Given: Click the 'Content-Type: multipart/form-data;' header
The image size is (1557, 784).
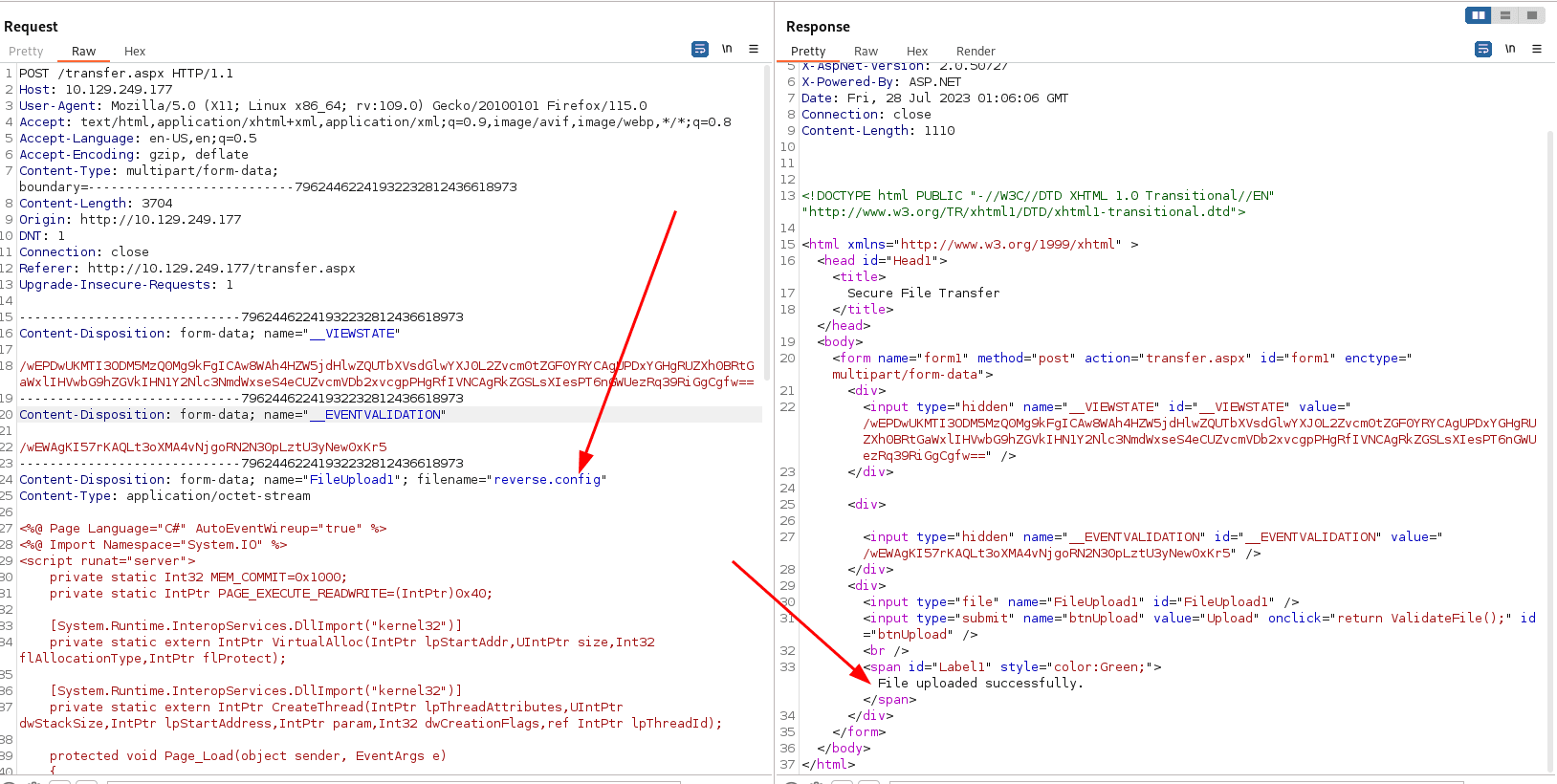Looking at the screenshot, I should coord(149,171).
